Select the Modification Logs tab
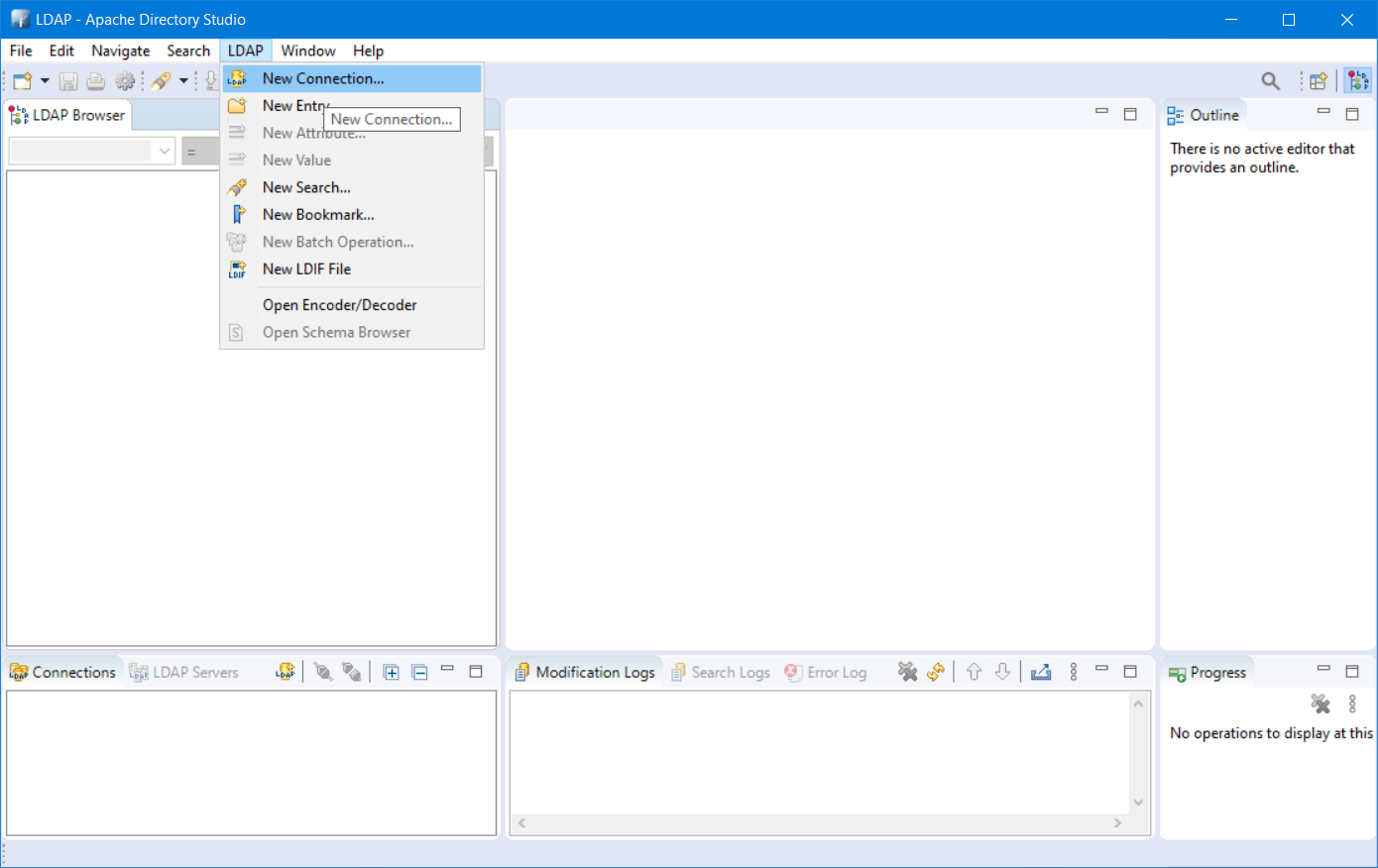 tap(585, 672)
